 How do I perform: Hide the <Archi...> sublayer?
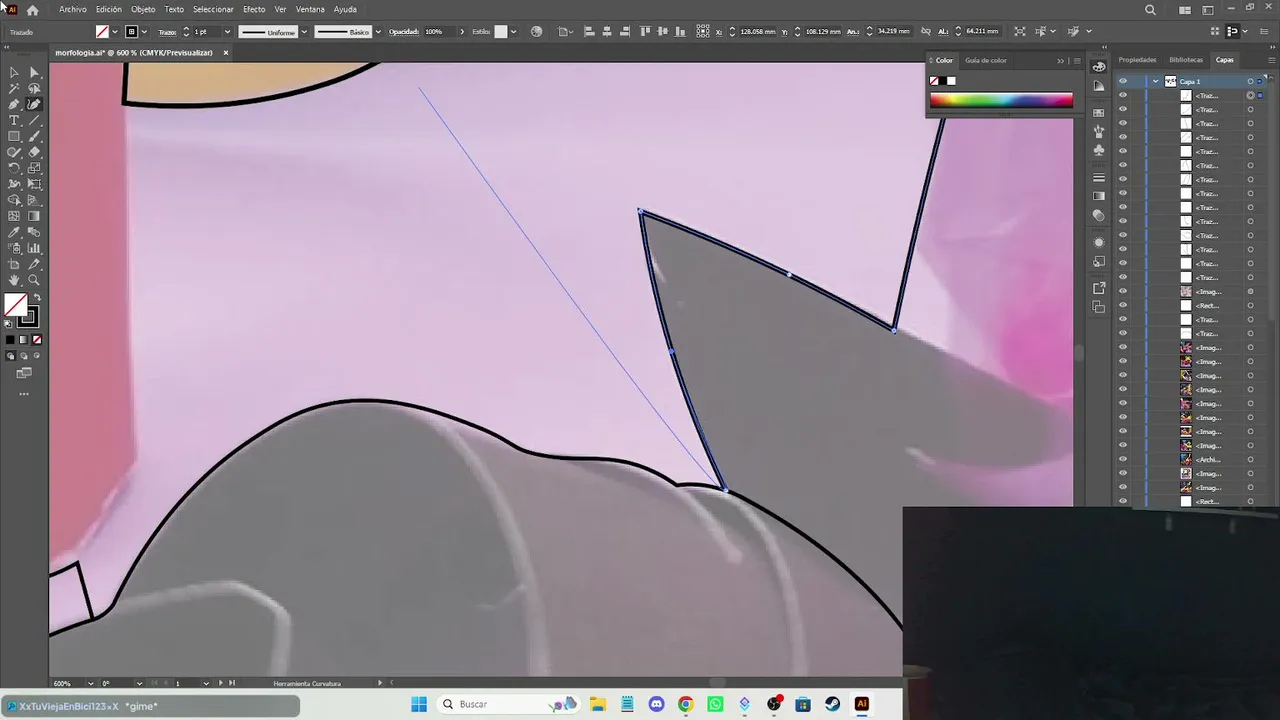(x=1123, y=460)
